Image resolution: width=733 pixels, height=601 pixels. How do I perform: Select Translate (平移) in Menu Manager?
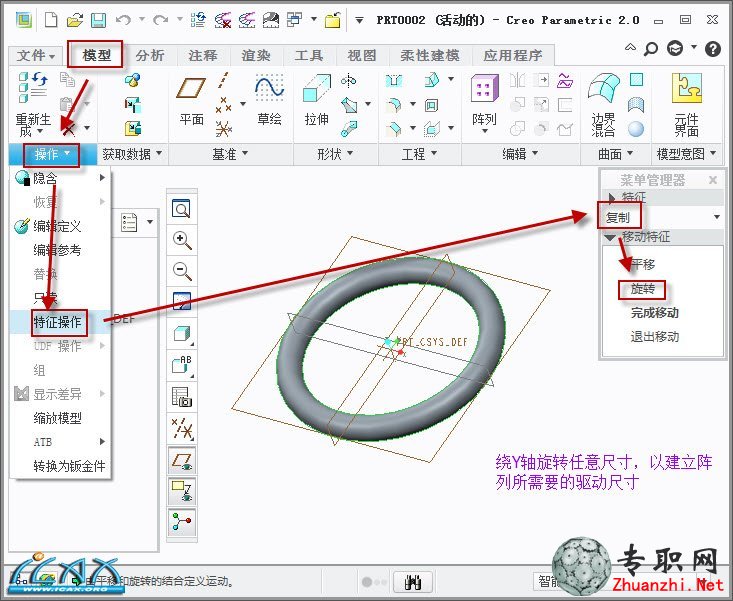tap(643, 265)
